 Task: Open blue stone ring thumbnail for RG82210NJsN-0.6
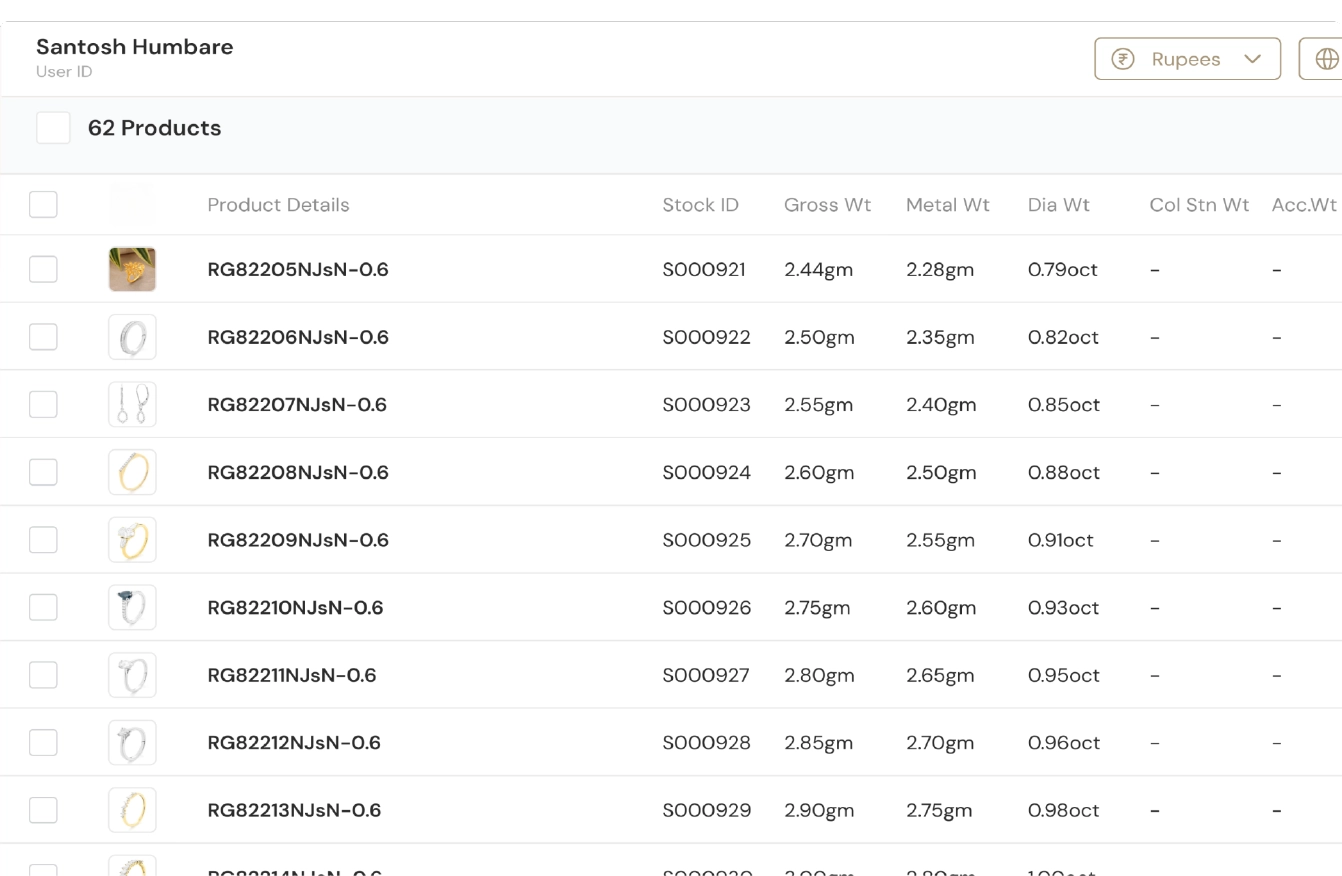click(x=132, y=607)
